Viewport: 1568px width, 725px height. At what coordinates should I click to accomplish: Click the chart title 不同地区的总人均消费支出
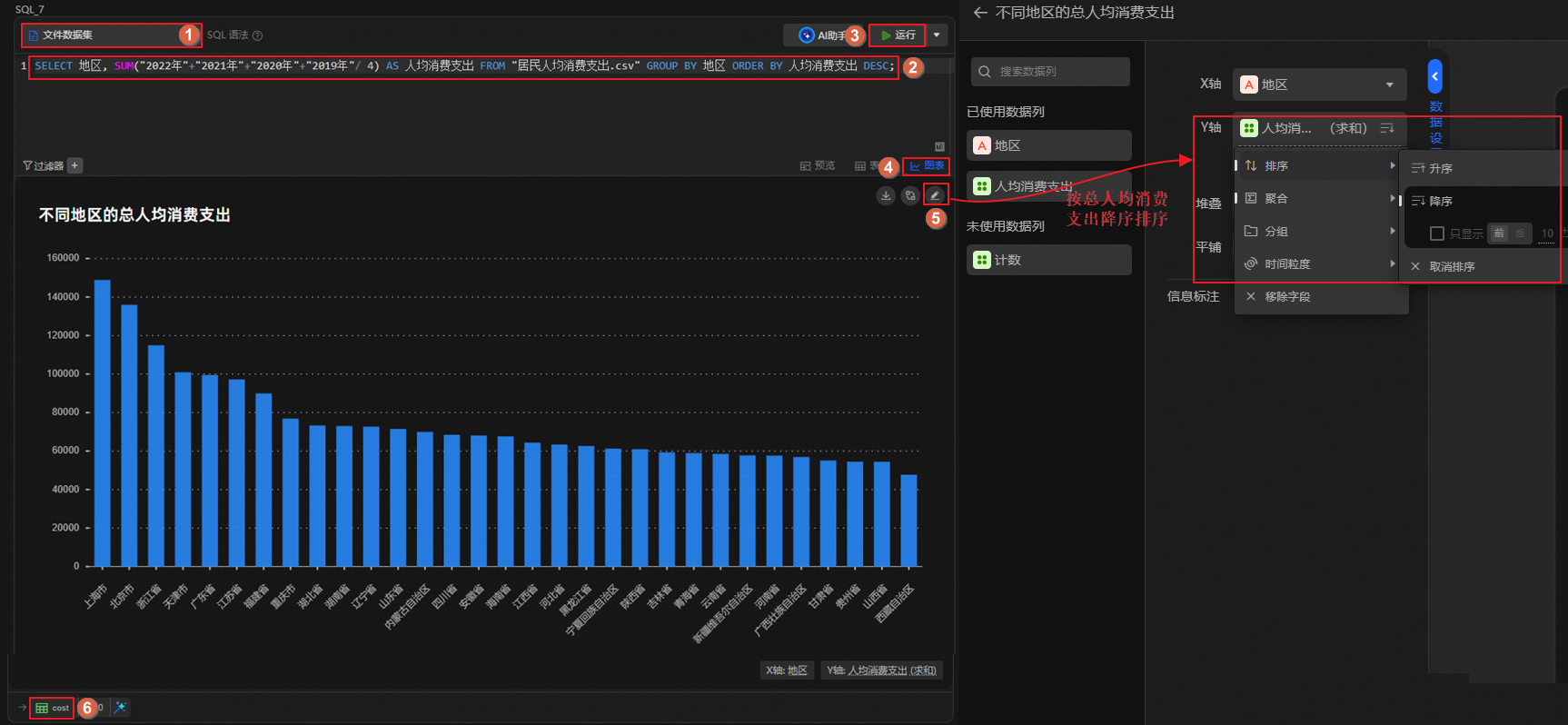coord(134,215)
